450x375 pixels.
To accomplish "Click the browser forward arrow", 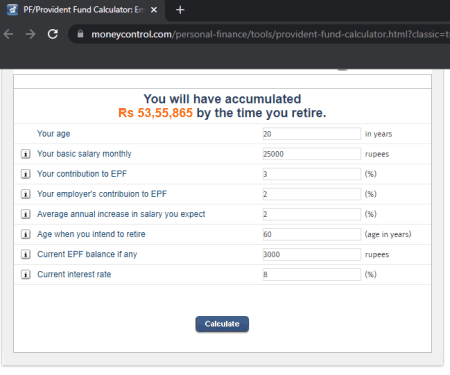I will pyautogui.click(x=30, y=34).
